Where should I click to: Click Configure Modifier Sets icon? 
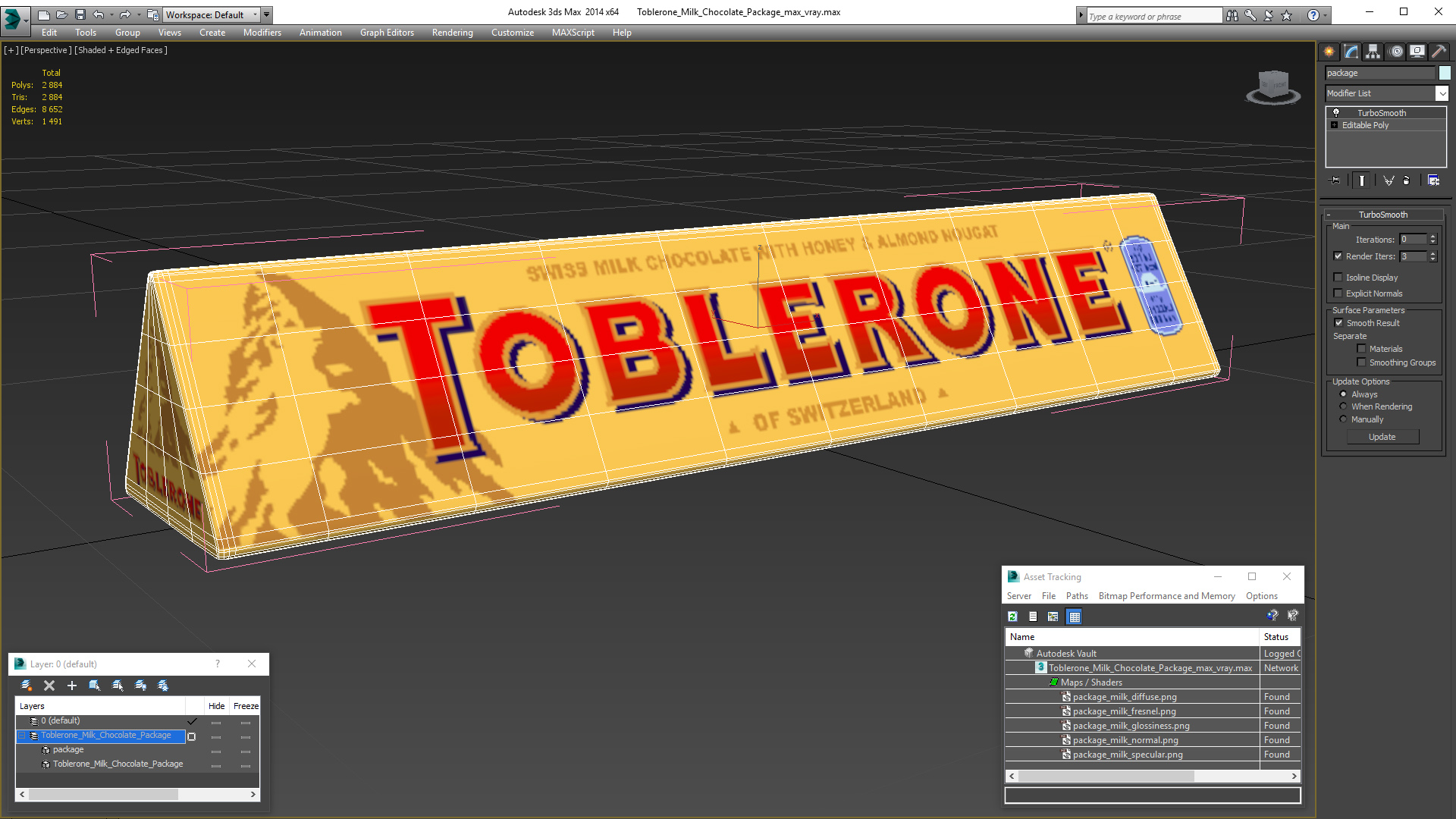[x=1433, y=180]
